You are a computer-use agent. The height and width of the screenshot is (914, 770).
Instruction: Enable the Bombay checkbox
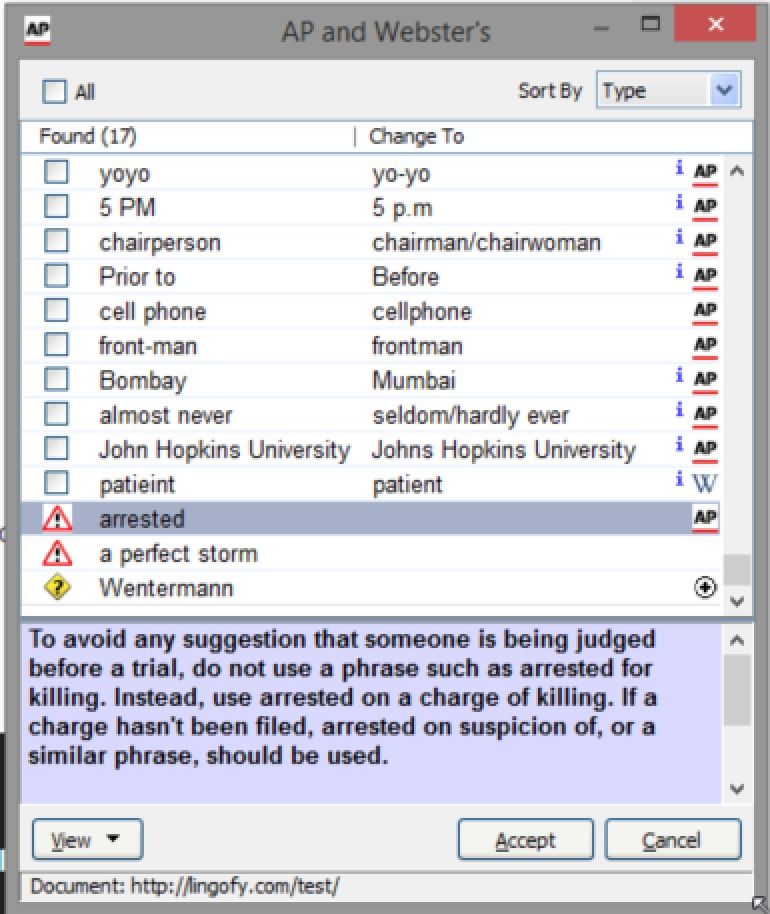[x=56, y=379]
